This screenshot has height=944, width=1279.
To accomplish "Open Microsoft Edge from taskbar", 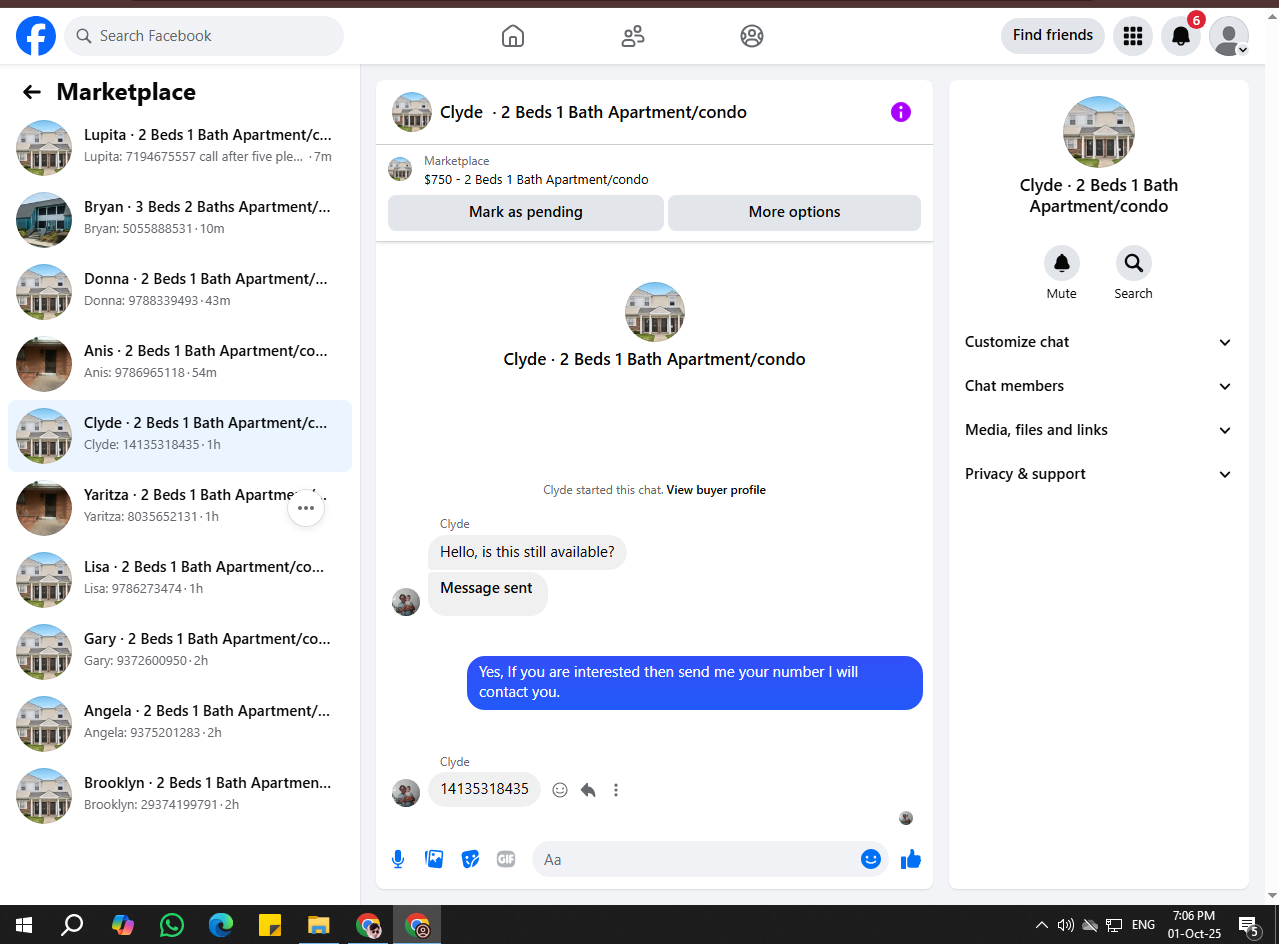I will click(221, 925).
